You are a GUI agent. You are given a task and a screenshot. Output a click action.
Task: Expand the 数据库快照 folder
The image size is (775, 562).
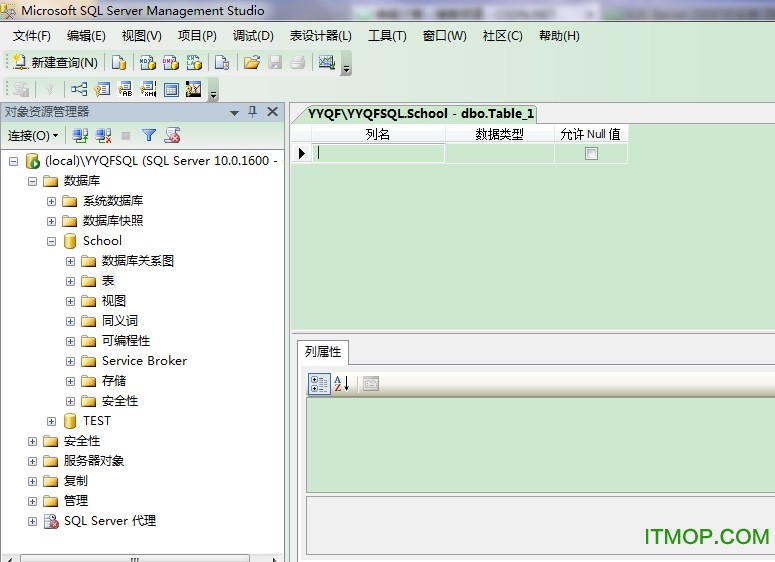(x=51, y=221)
